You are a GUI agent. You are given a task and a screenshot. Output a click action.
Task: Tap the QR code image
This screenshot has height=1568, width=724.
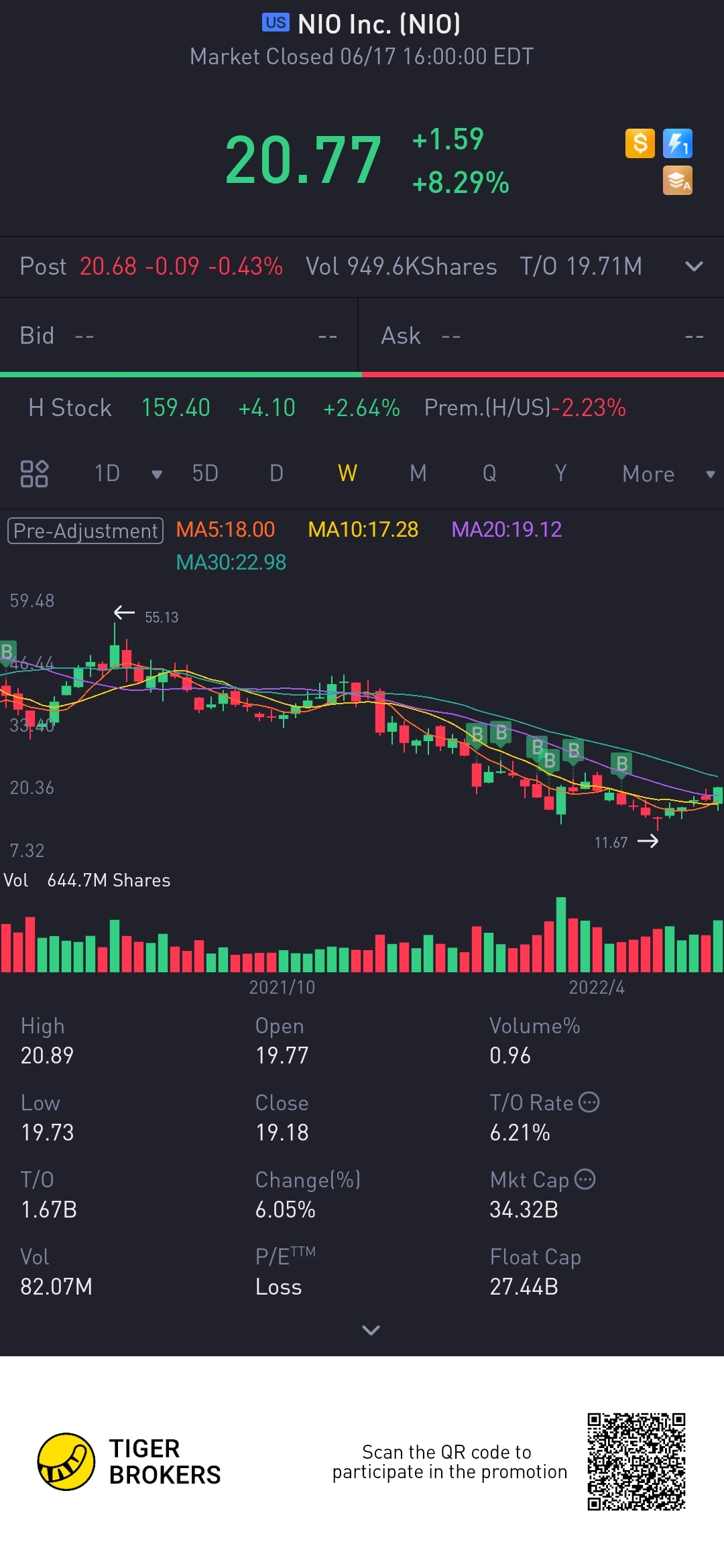tap(636, 1461)
